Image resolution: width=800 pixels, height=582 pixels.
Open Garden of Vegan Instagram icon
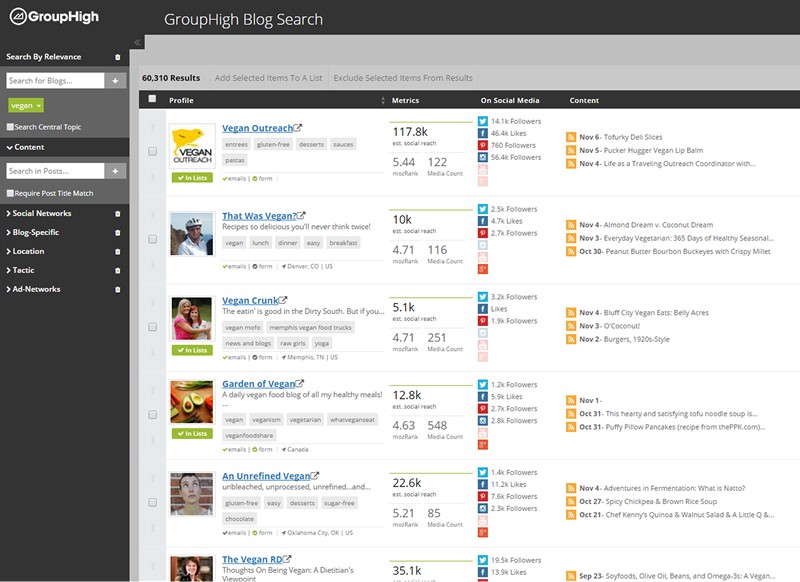coord(483,421)
